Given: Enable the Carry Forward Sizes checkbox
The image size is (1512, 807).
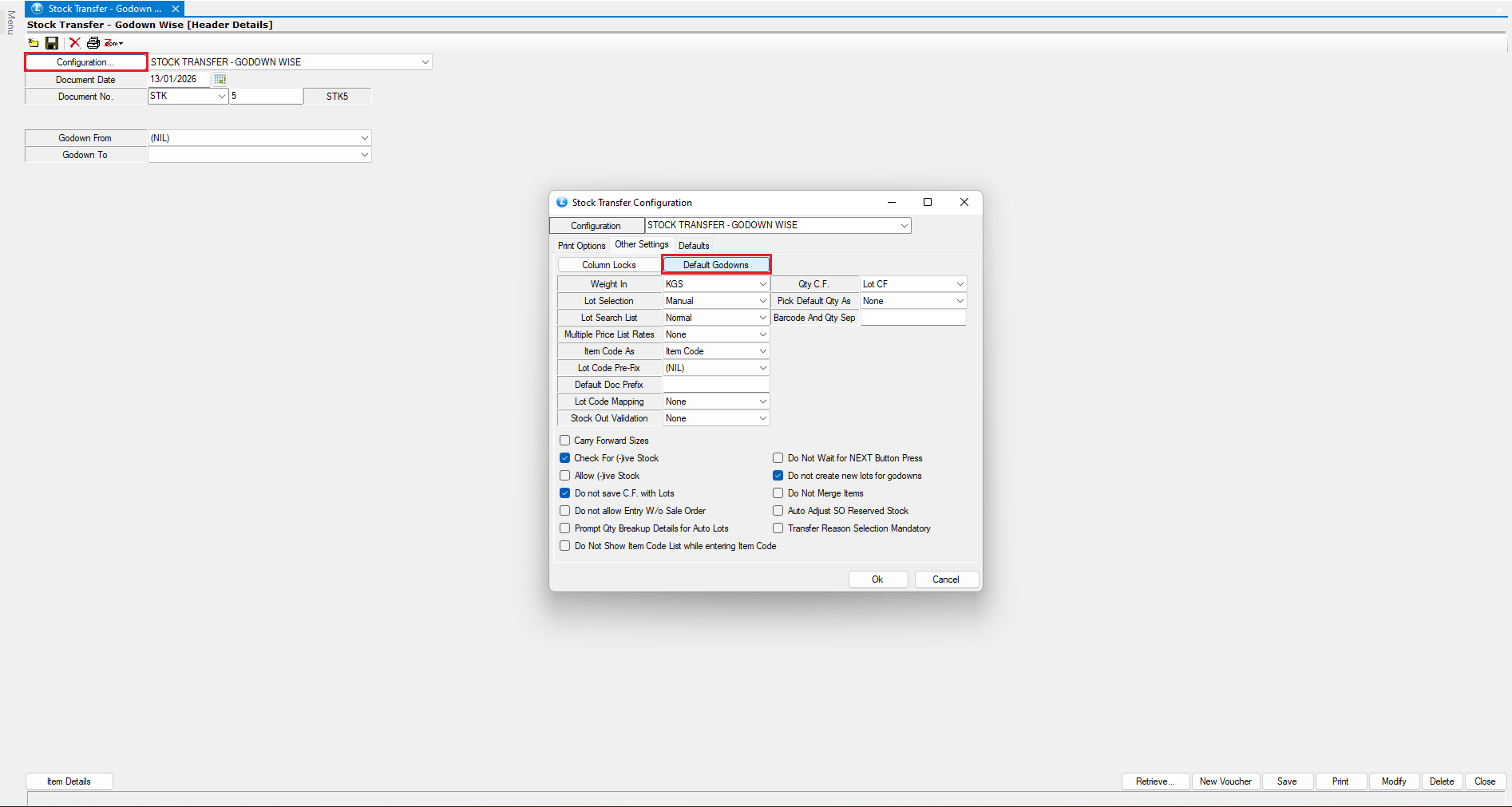Looking at the screenshot, I should click(x=565, y=441).
